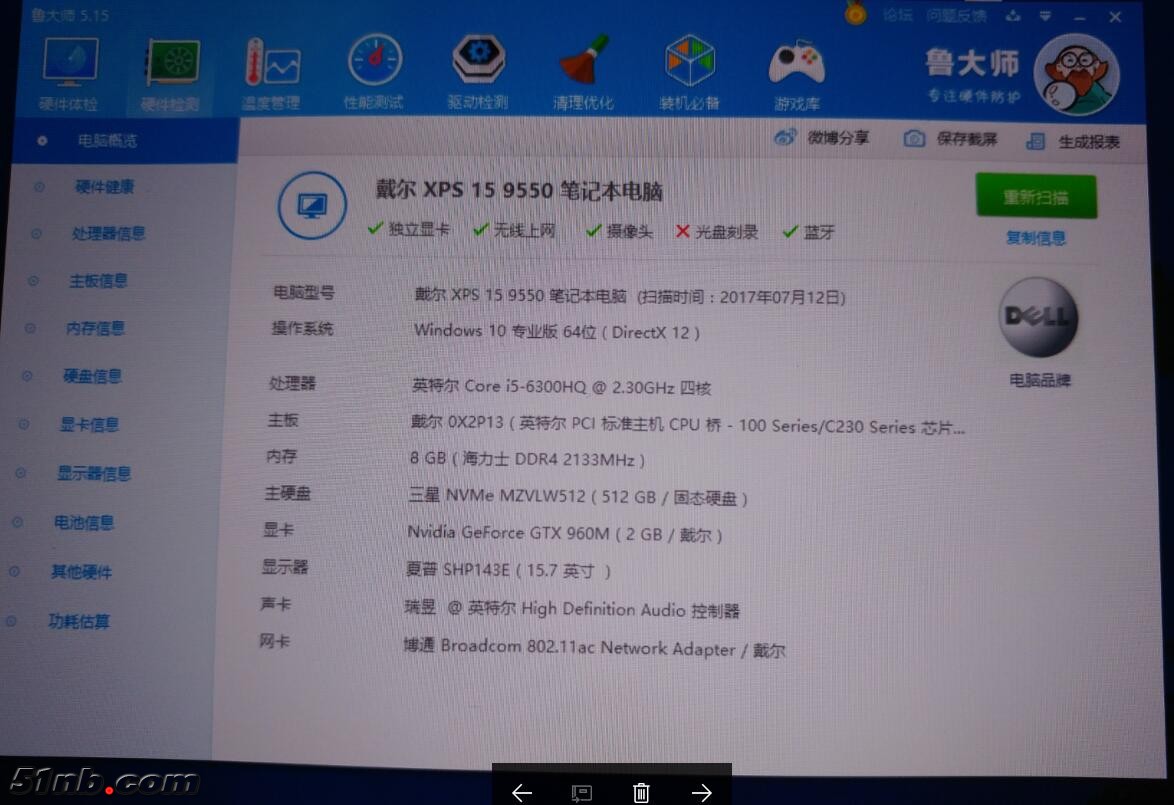Click the trash delete icon at the bottom

(641, 792)
